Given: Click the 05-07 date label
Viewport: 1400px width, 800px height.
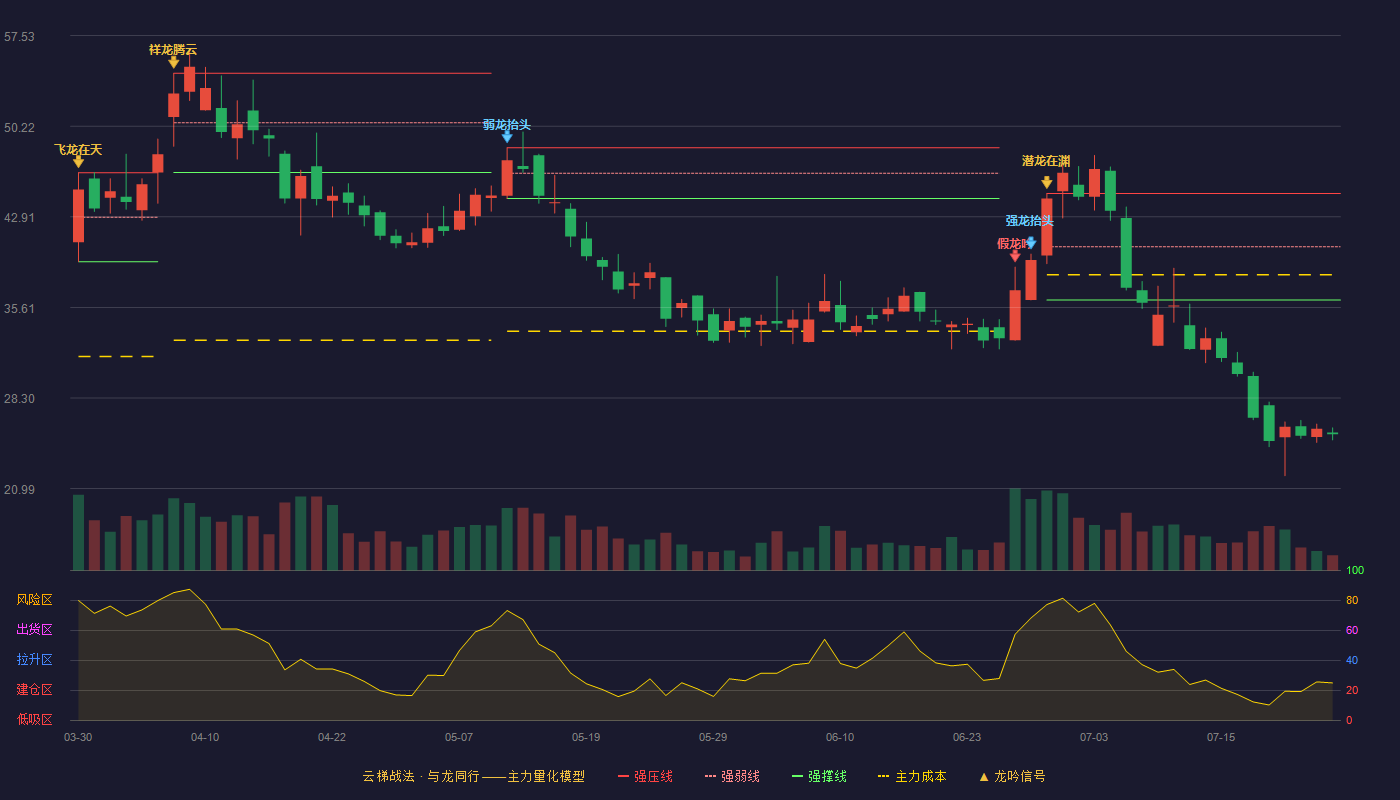Looking at the screenshot, I should tap(459, 737).
